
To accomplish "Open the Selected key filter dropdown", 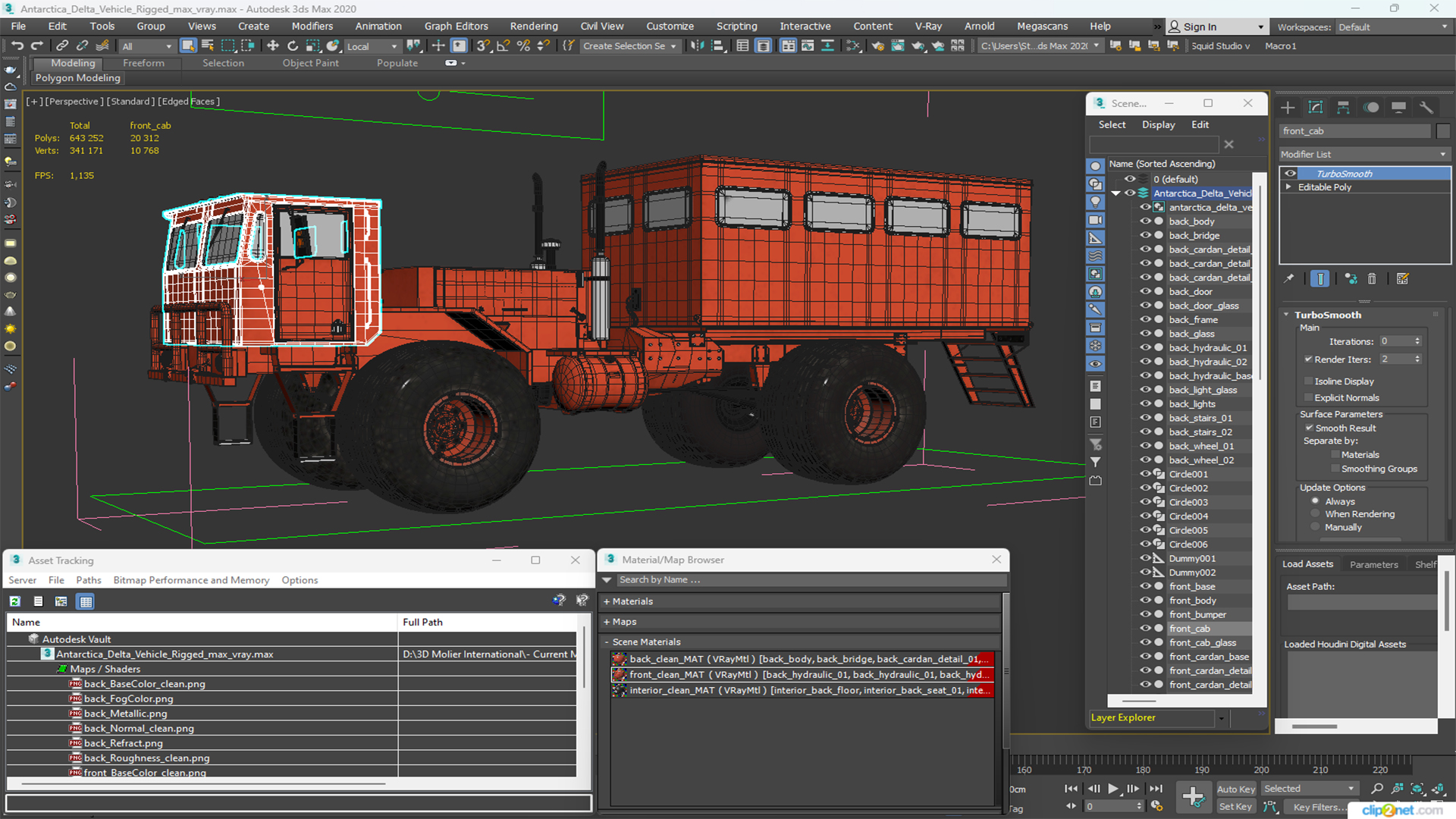I will (x=1309, y=789).
